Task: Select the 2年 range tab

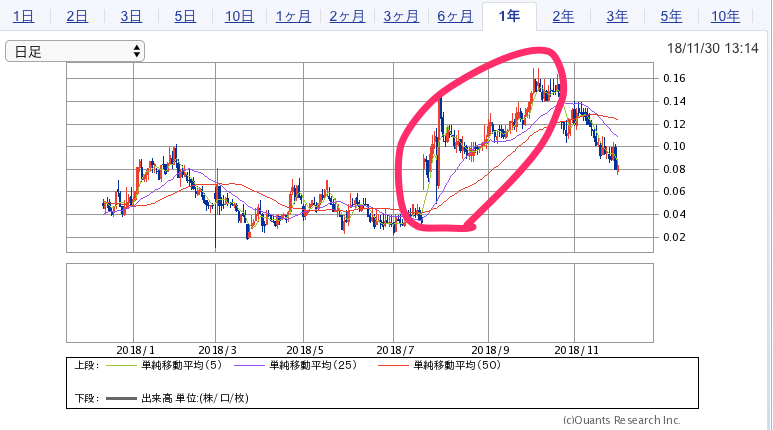Action: (x=563, y=16)
